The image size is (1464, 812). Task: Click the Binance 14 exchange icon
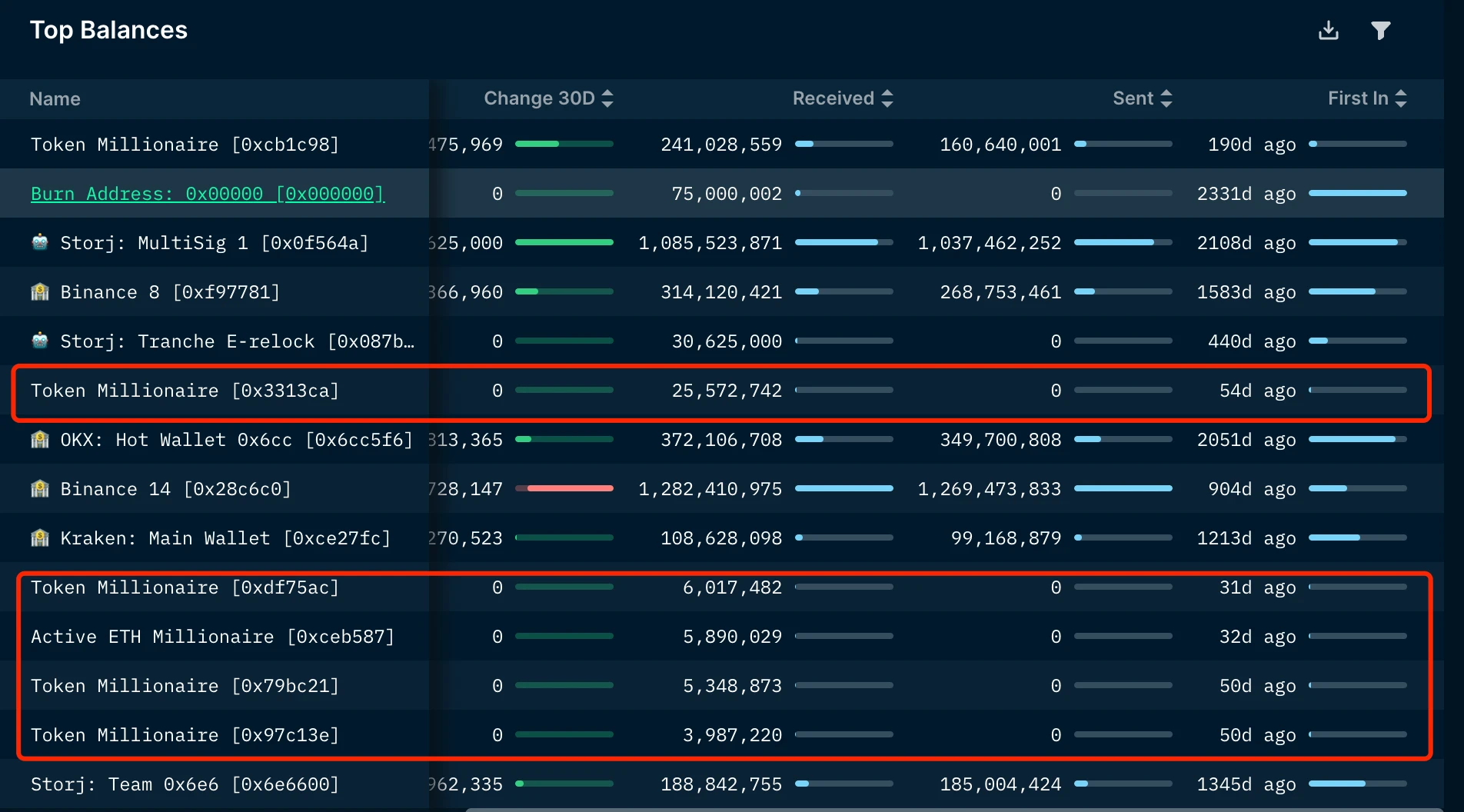click(41, 488)
